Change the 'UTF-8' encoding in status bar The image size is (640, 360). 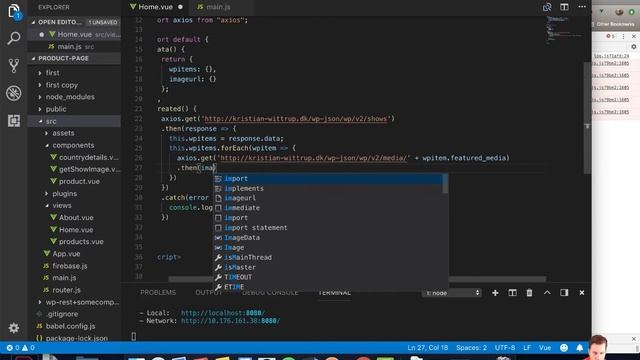[x=505, y=348]
